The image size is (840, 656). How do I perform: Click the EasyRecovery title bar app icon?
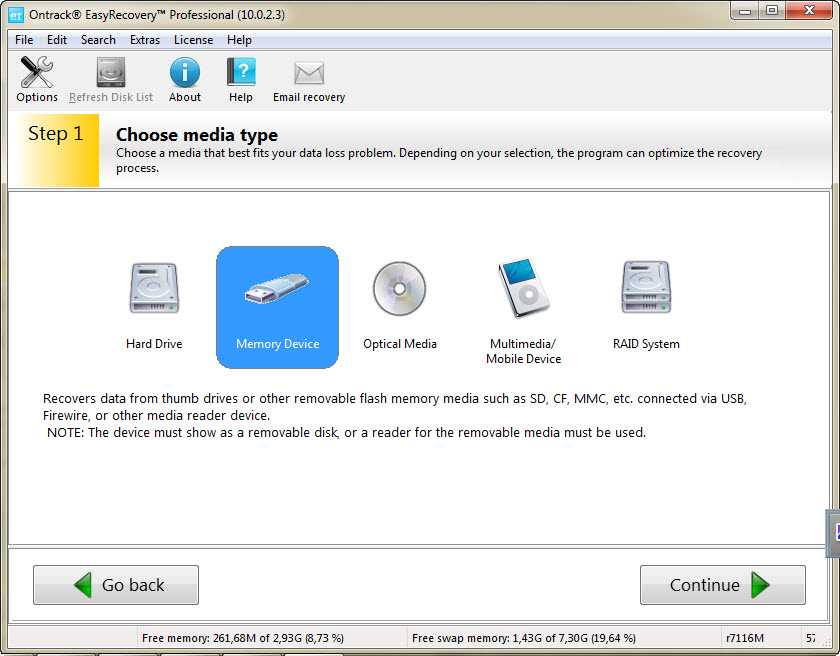click(x=16, y=15)
